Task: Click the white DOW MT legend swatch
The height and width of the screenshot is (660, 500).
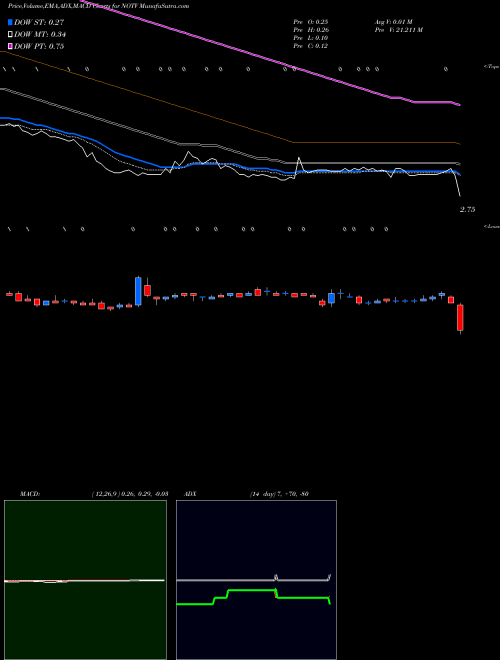Action: click(x=10, y=35)
